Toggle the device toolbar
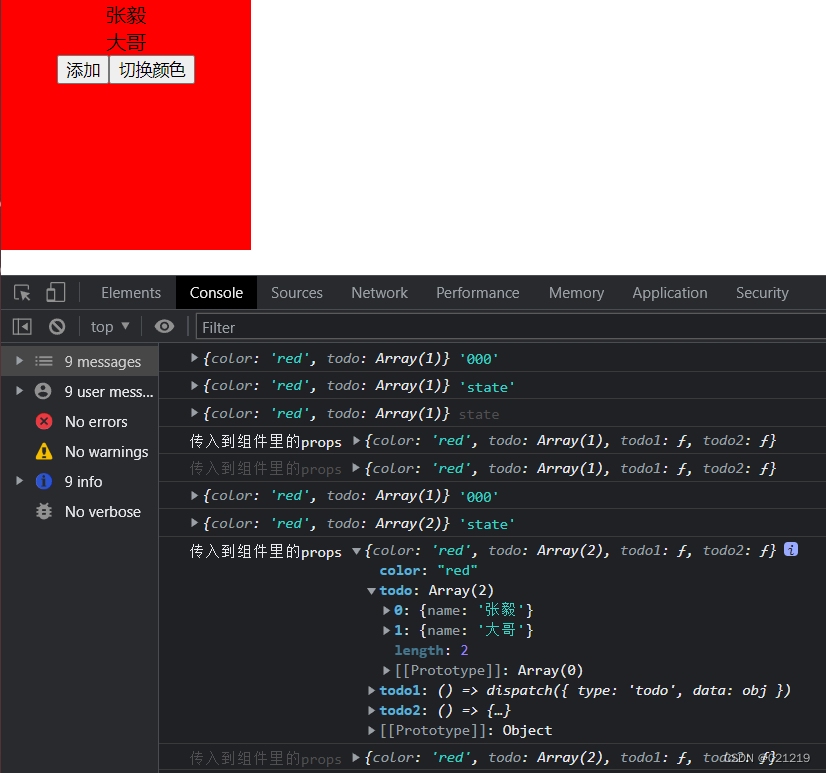Image resolution: width=826 pixels, height=773 pixels. (54, 292)
